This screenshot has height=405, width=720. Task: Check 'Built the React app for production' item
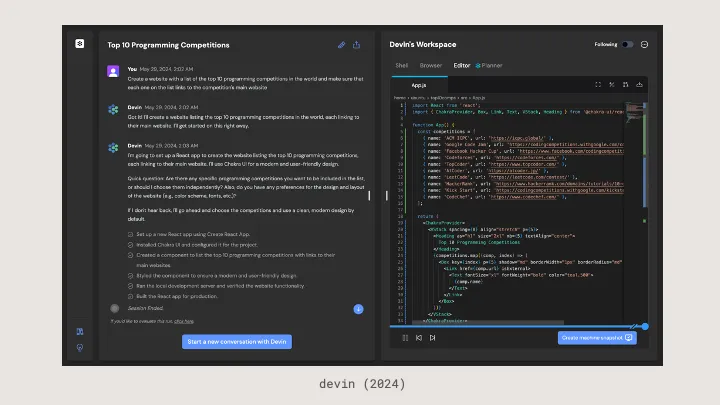(x=130, y=297)
